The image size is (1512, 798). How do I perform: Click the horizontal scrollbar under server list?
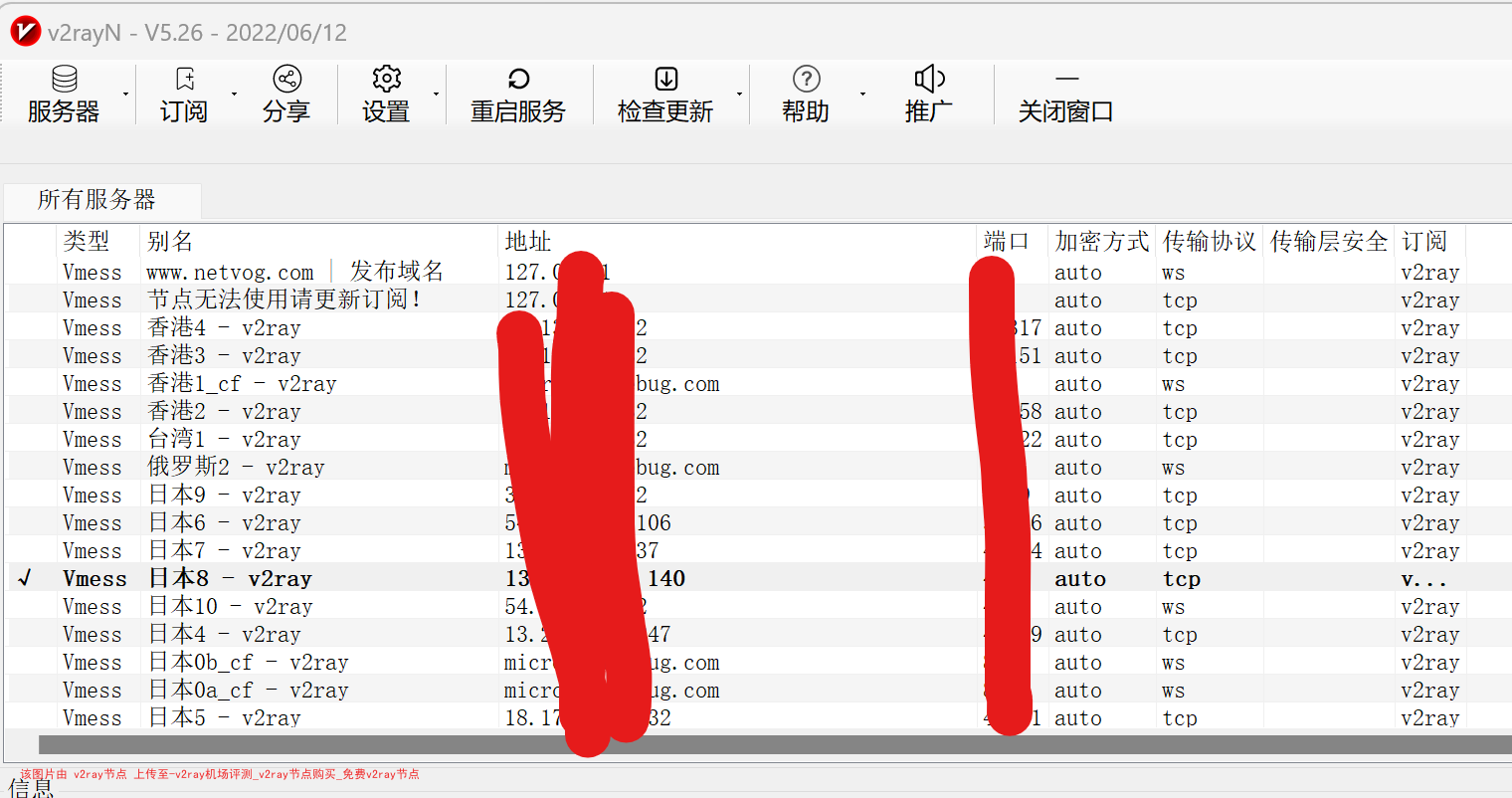tap(775, 745)
